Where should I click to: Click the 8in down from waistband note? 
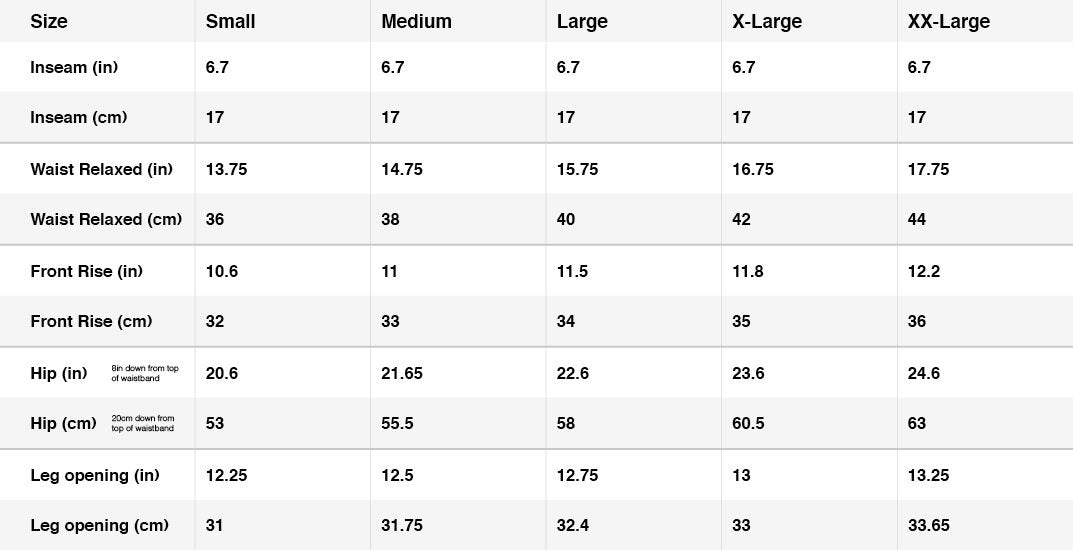click(x=145, y=373)
